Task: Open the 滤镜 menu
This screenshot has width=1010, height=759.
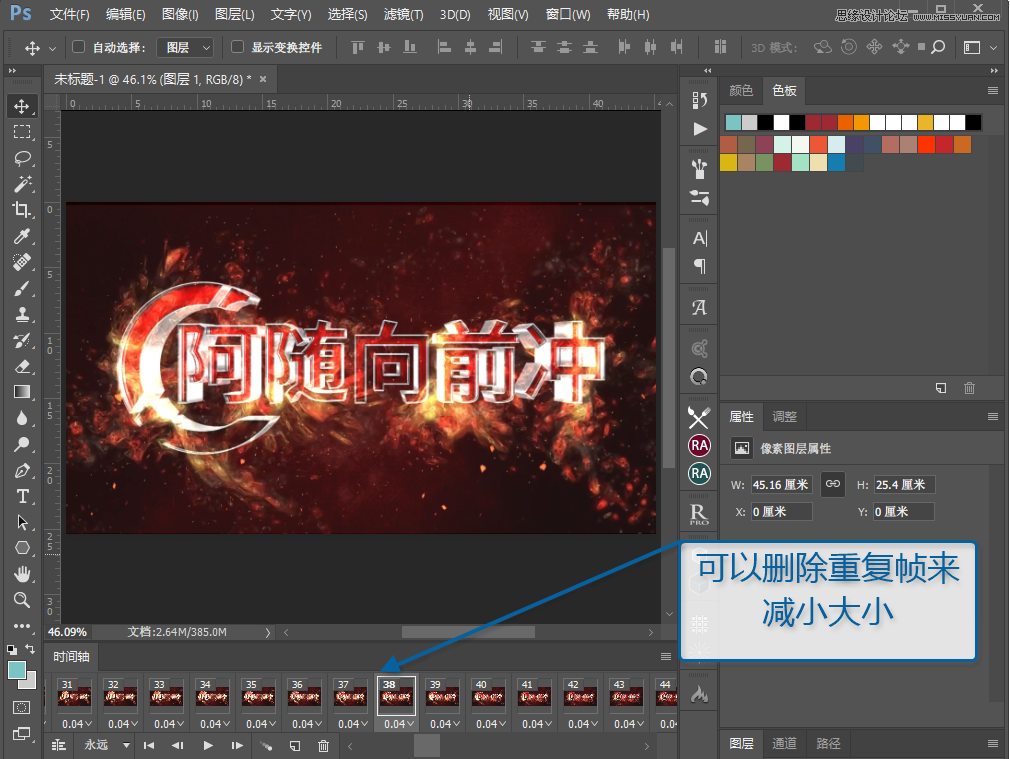Action: pyautogui.click(x=403, y=14)
